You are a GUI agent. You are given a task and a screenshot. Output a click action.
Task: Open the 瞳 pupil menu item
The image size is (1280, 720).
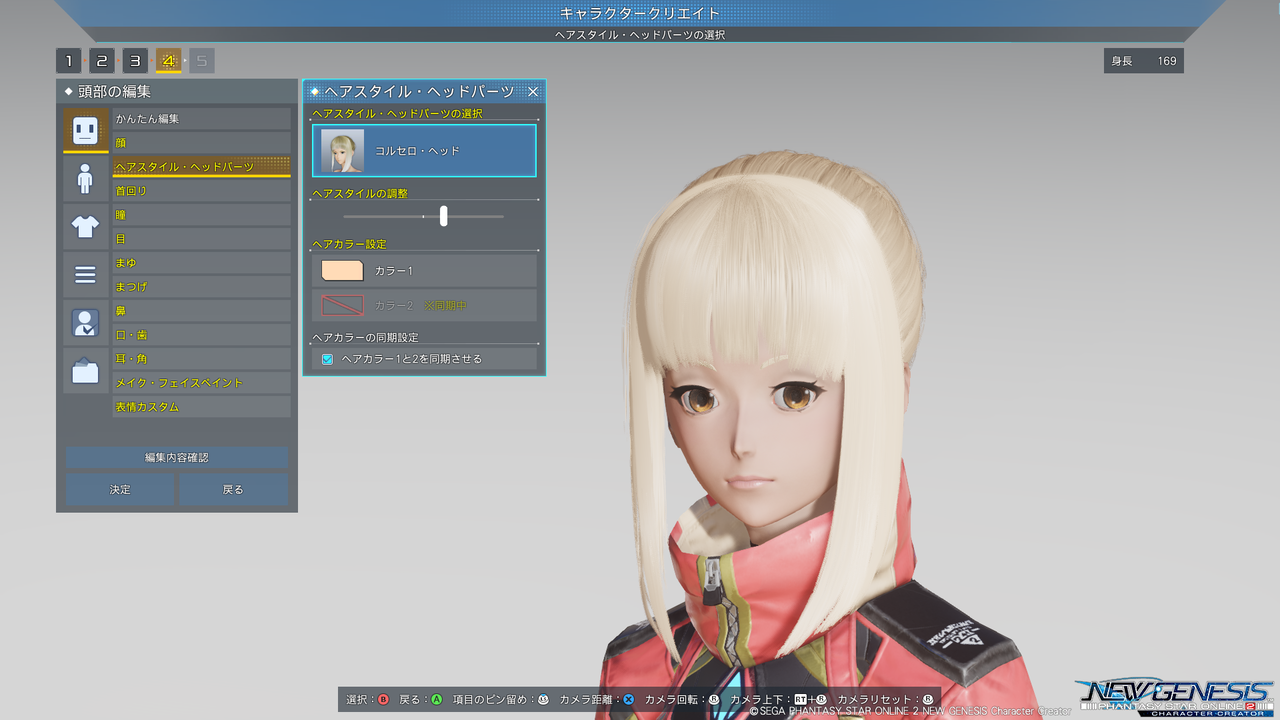[x=201, y=215]
